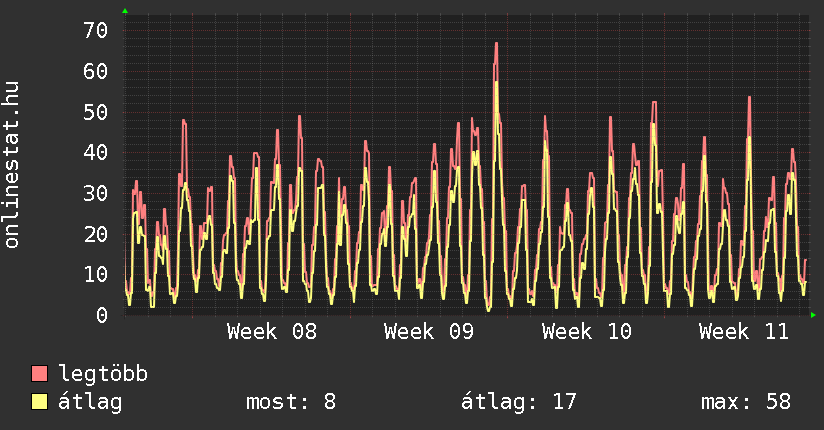The height and width of the screenshot is (430, 824).
Task: Click the red legtöbb legend swatch
Action: coord(40,375)
